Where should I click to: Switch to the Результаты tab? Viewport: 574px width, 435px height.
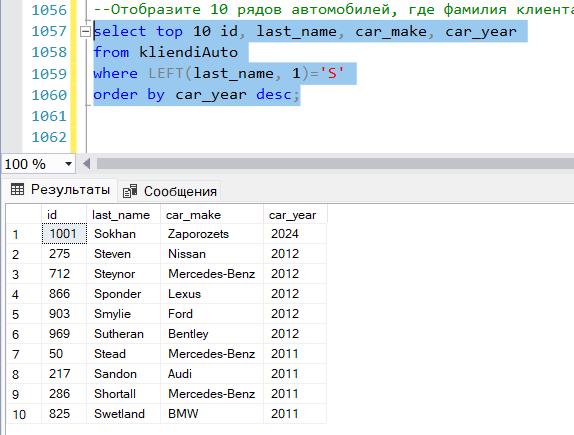click(60, 190)
